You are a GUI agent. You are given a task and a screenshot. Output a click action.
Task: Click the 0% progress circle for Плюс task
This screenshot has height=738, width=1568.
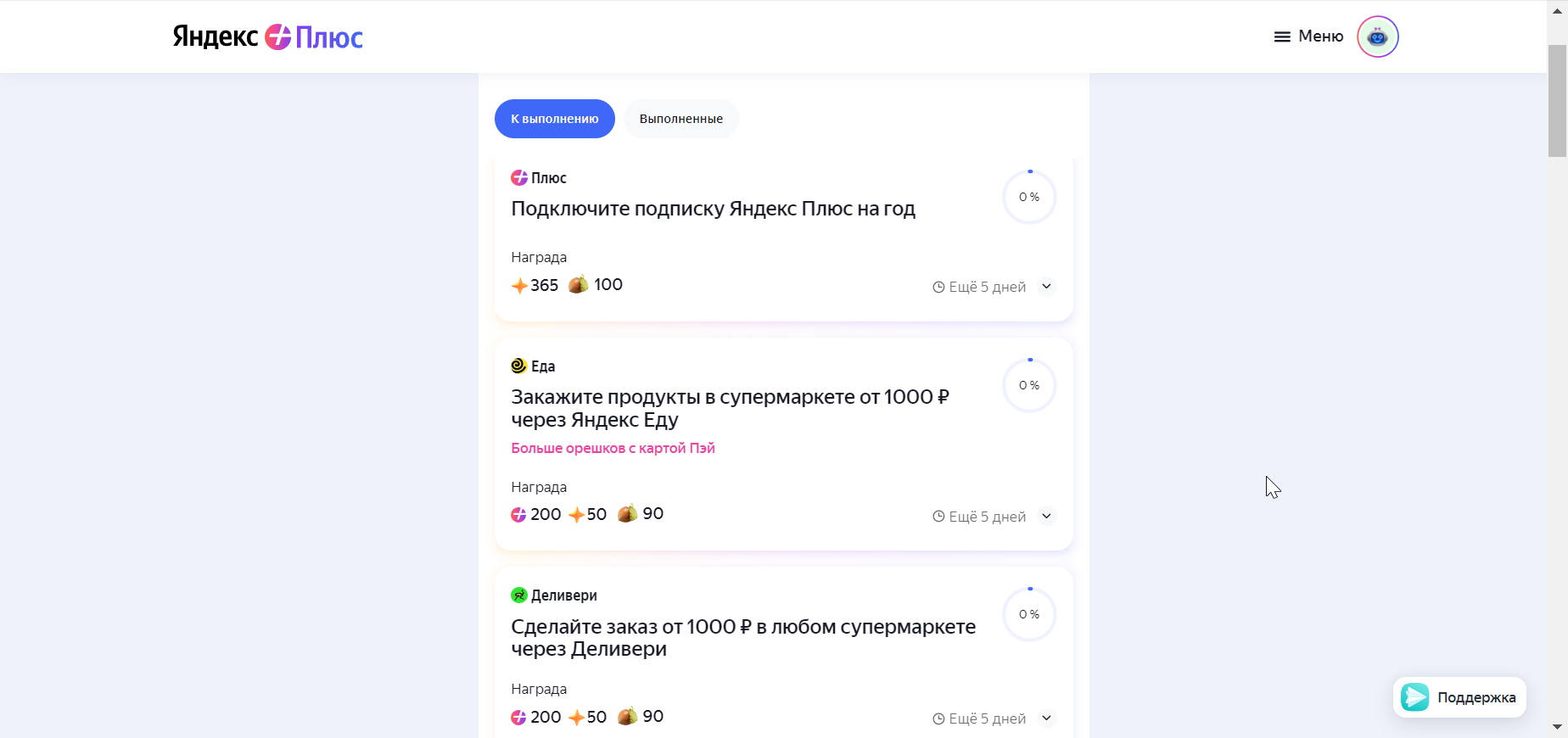click(1029, 197)
